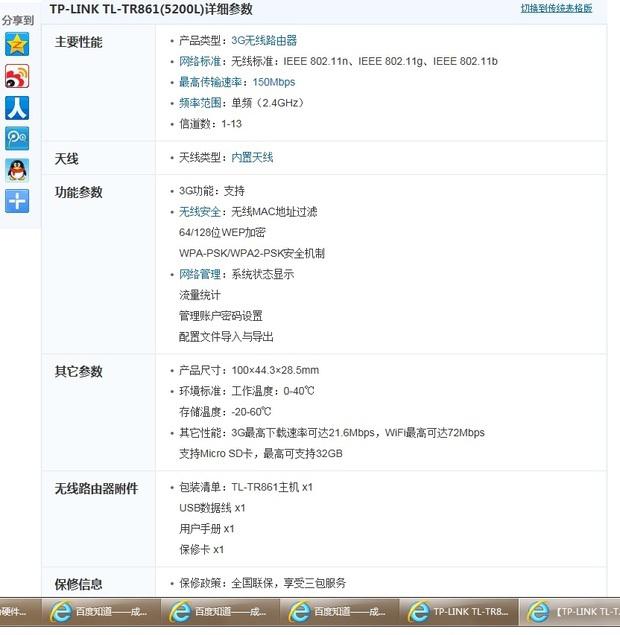Open 频率范围 term link

click(x=200, y=103)
